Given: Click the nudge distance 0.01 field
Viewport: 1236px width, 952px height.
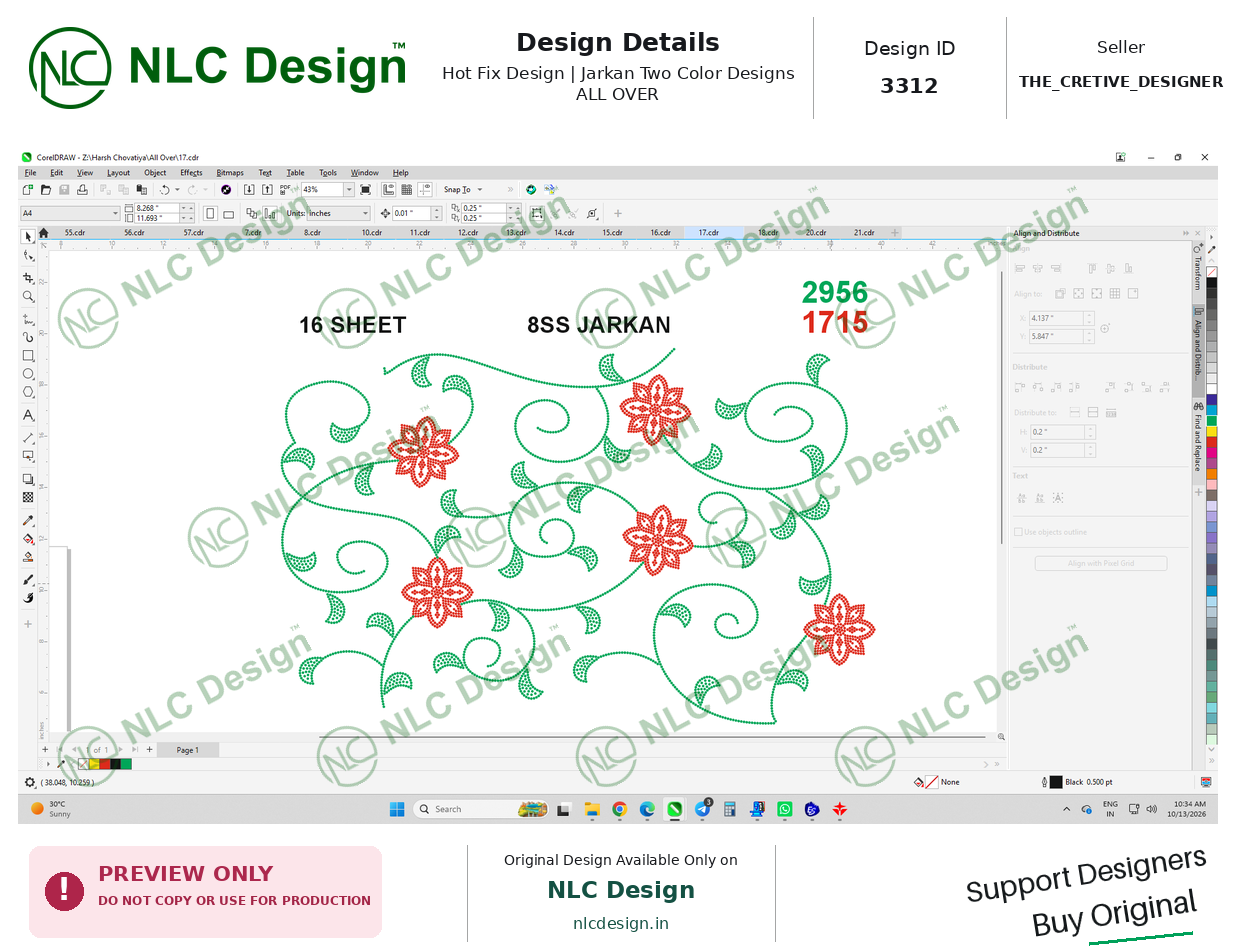Looking at the screenshot, I should [411, 213].
